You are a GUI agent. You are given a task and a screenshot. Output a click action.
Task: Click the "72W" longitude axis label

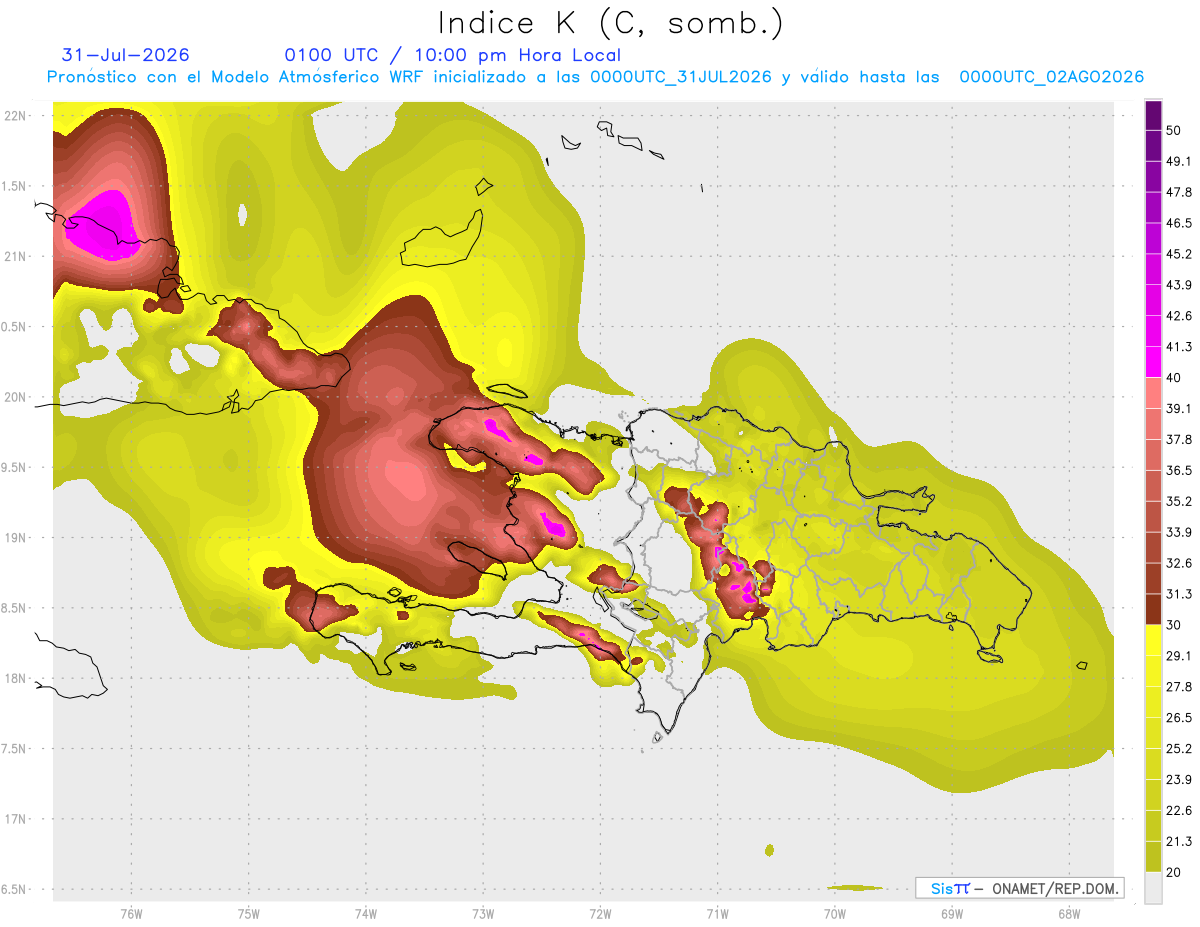click(600, 913)
